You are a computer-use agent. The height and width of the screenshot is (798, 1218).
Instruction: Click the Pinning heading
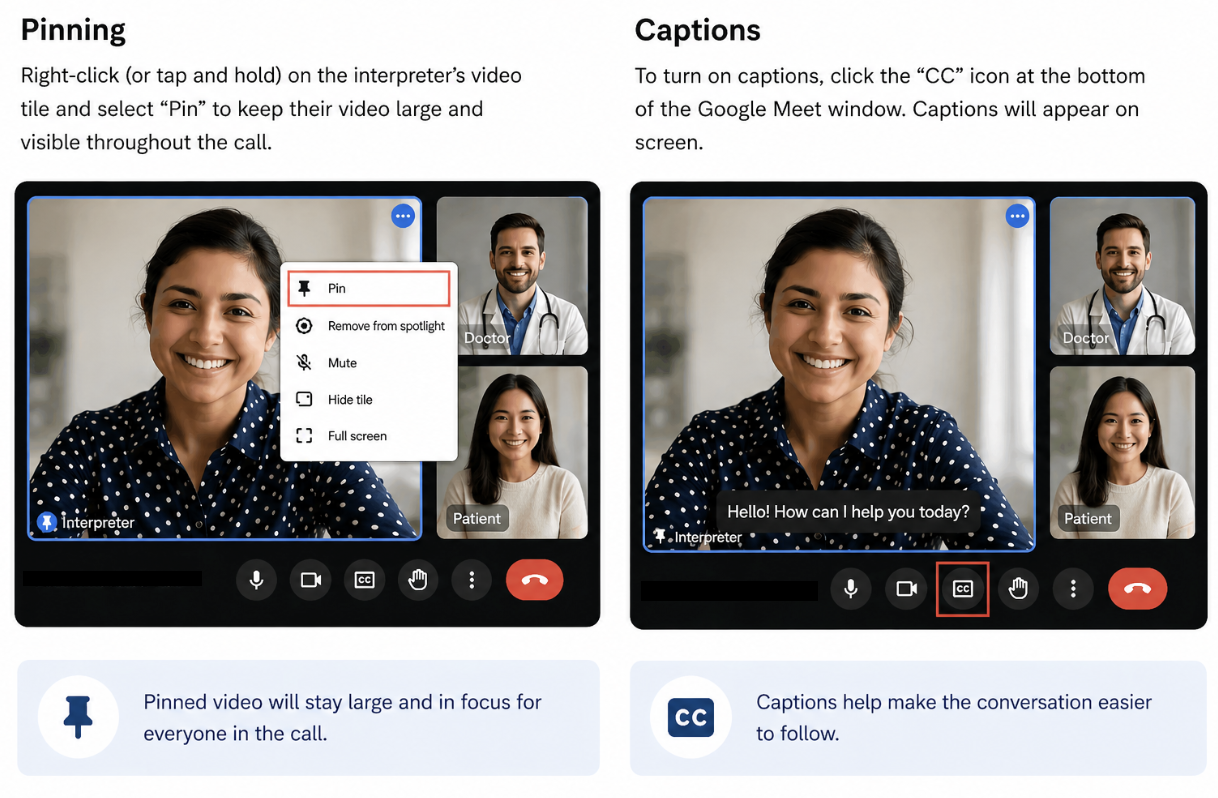click(73, 30)
